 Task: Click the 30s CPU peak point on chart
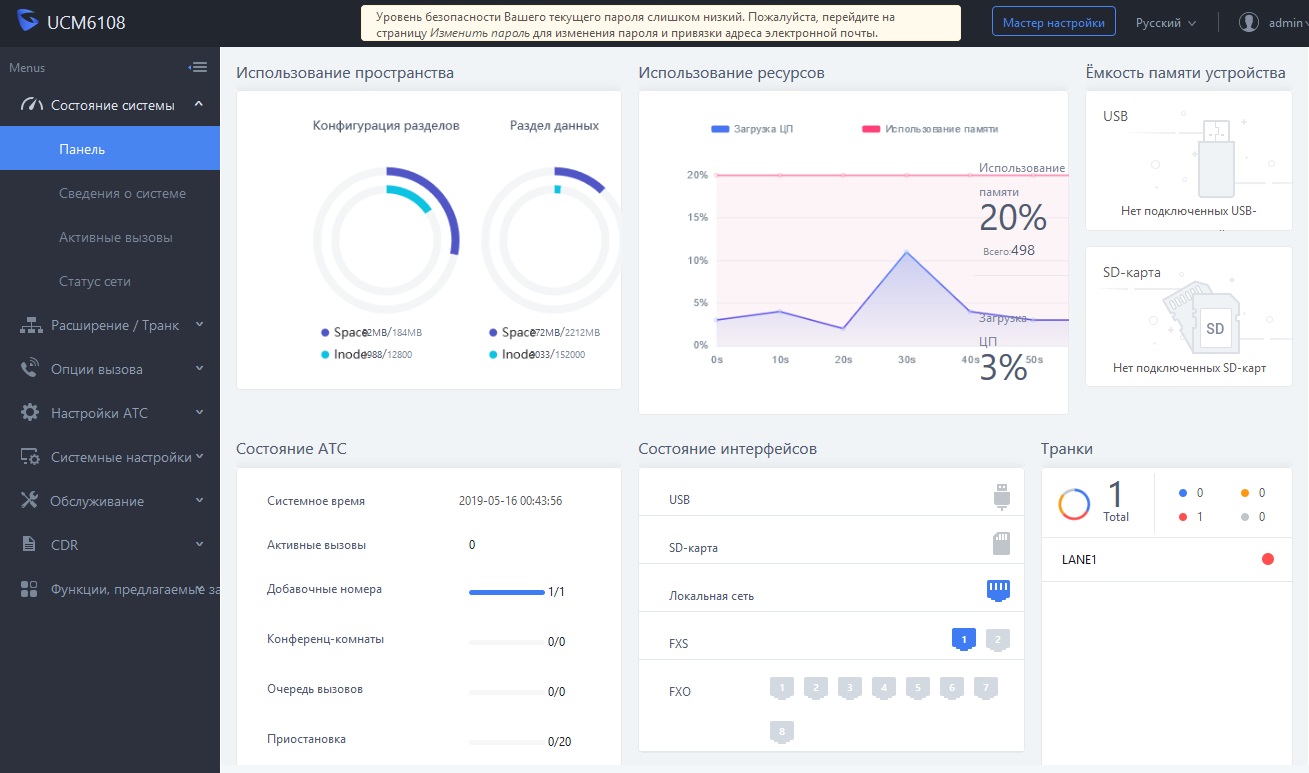point(907,252)
